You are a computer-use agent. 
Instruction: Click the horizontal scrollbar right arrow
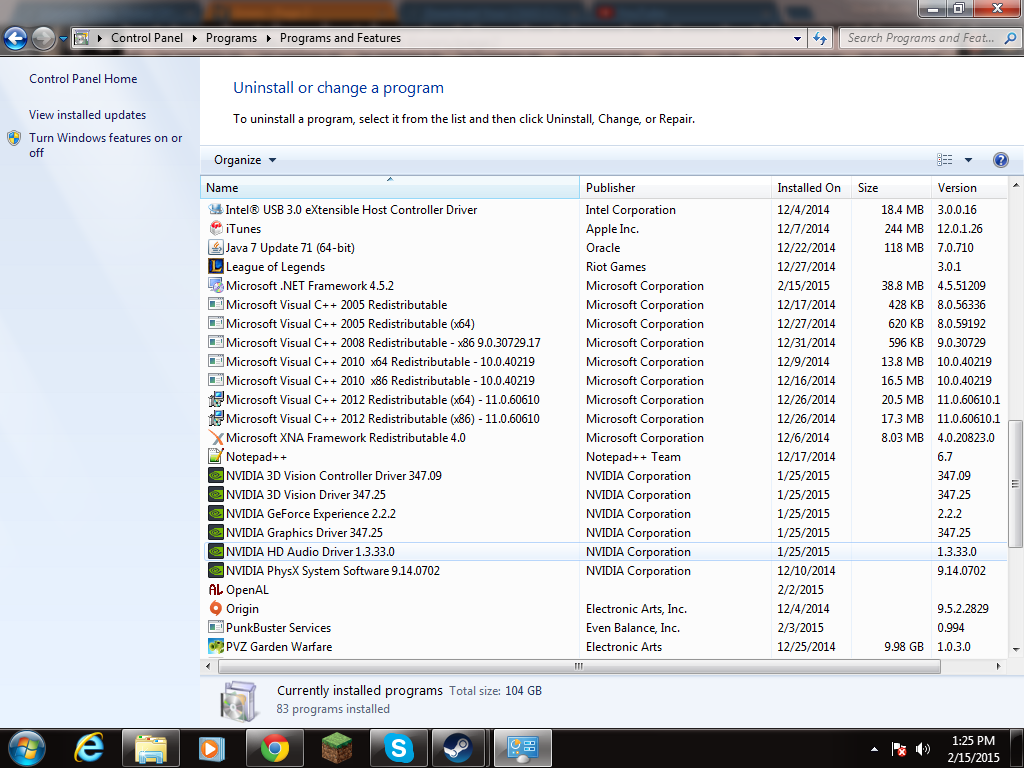pos(998,666)
